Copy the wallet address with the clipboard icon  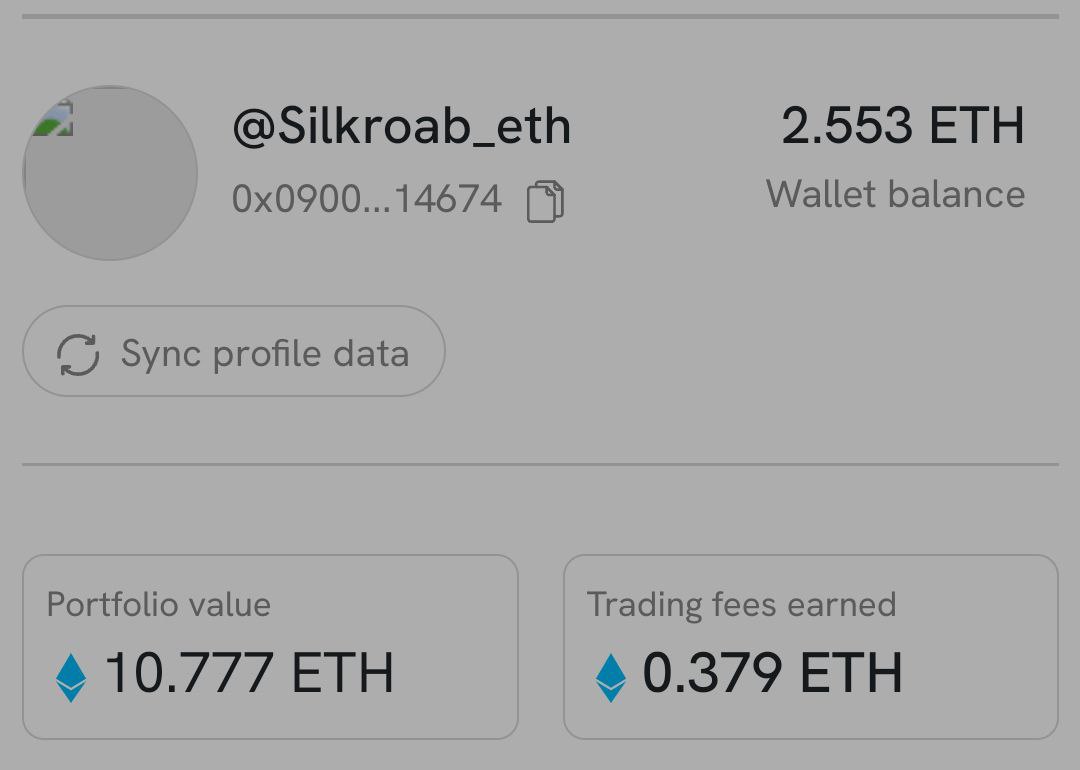coord(546,201)
